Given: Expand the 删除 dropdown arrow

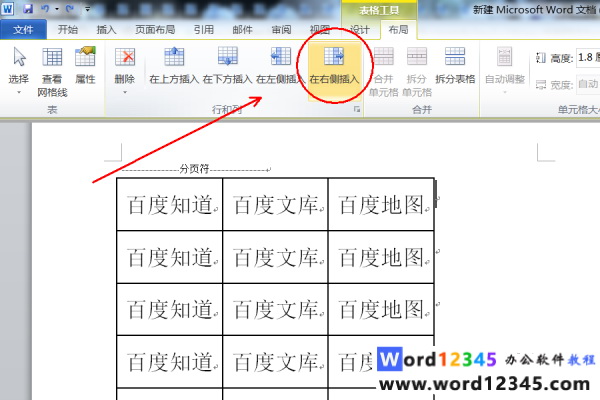Looking at the screenshot, I should click(125, 92).
